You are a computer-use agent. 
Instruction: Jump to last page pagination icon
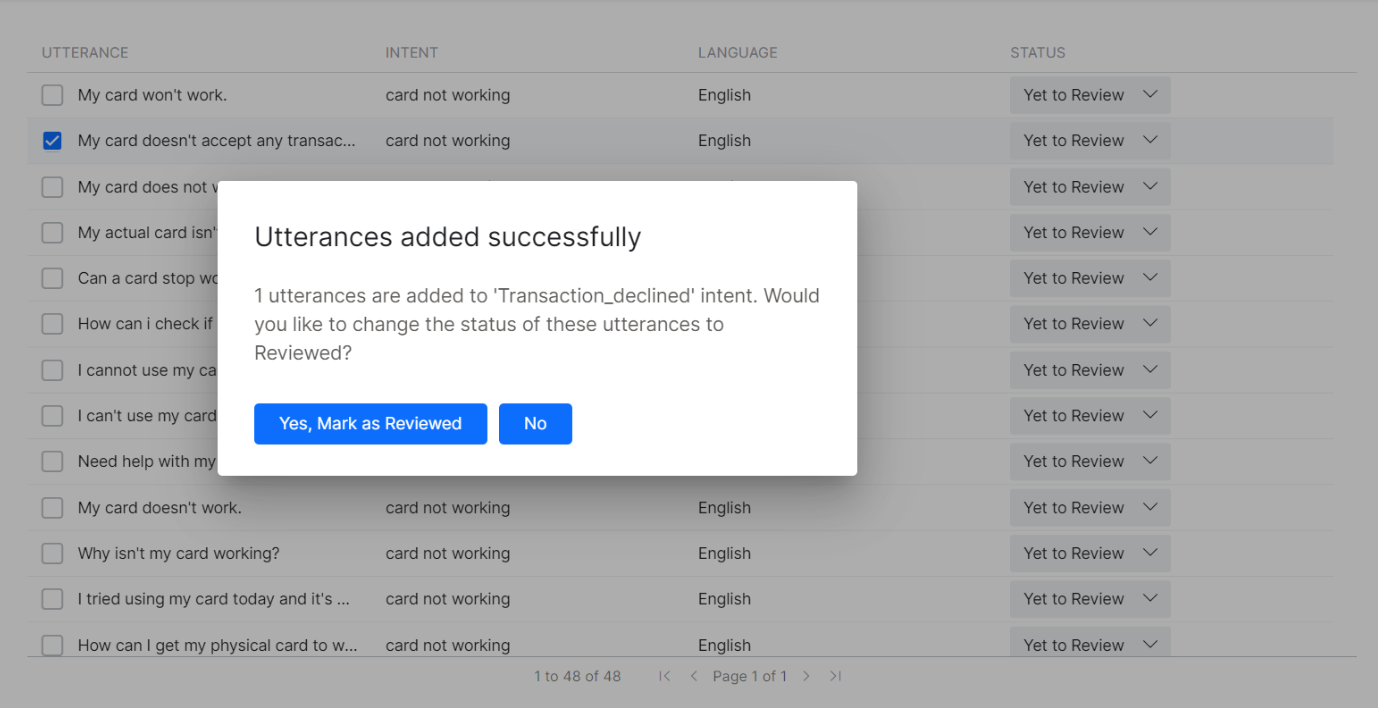[x=836, y=677]
